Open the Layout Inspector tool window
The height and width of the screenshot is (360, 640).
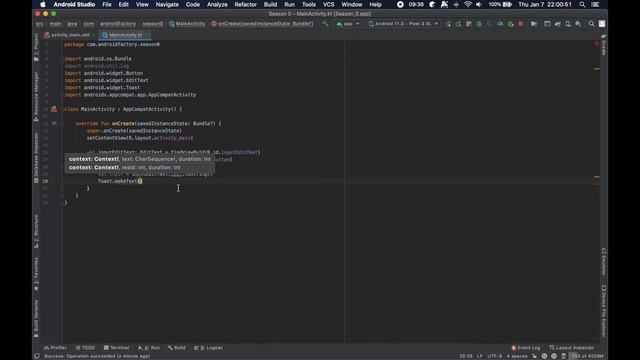click(x=571, y=348)
